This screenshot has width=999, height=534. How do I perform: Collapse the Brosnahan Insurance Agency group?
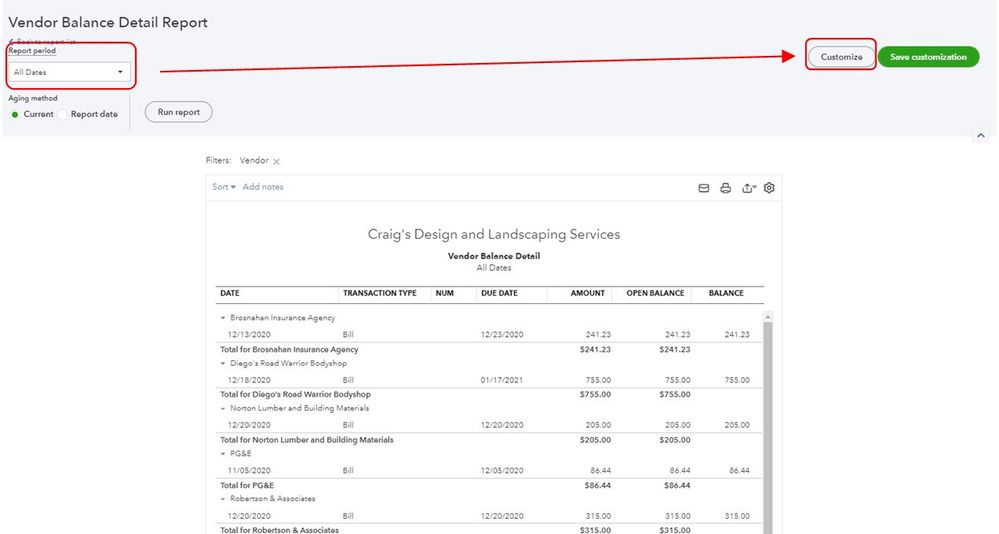point(222,318)
